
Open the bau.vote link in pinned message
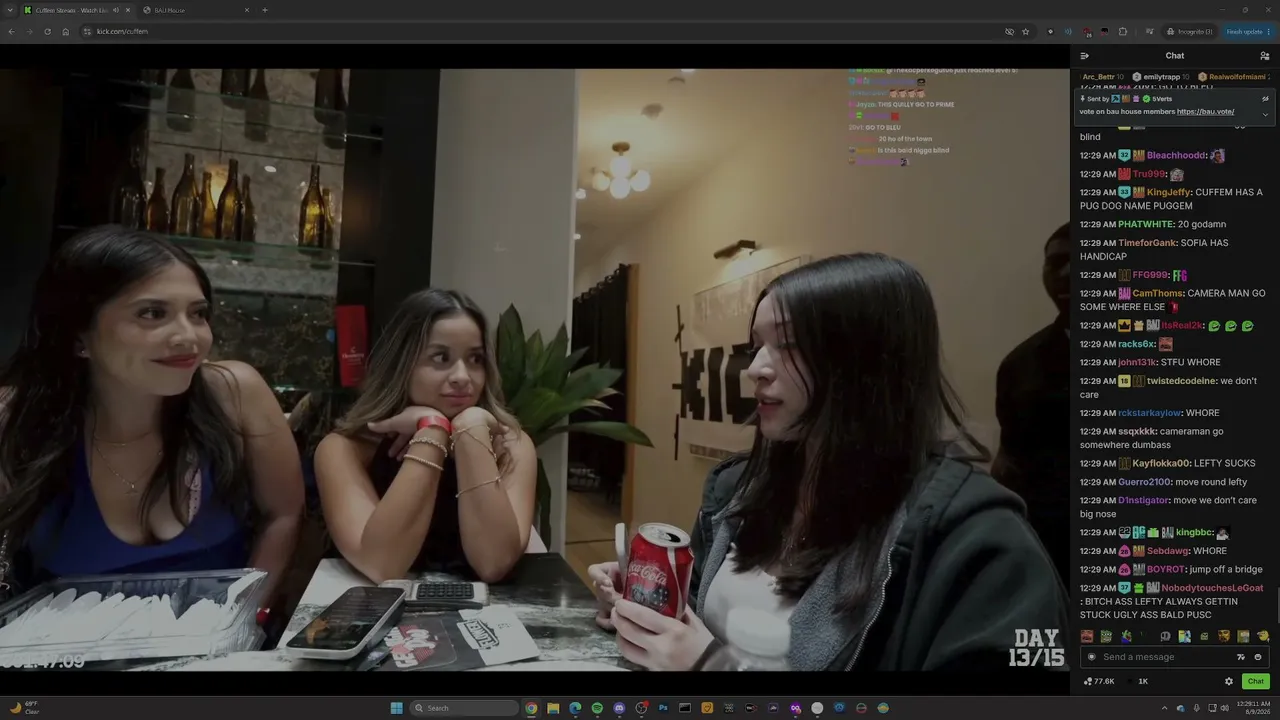point(1205,112)
